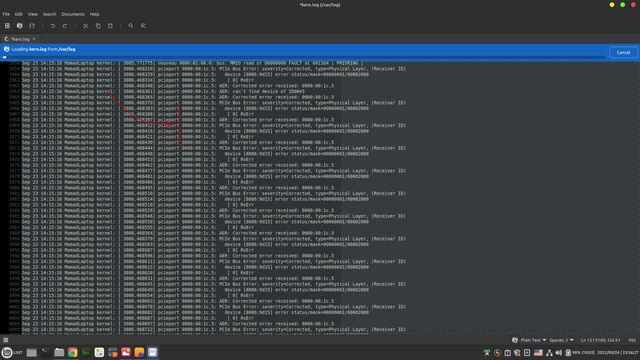Open the Calculator from the taskbar
Screen dimensions: 640x360
[113, 352]
